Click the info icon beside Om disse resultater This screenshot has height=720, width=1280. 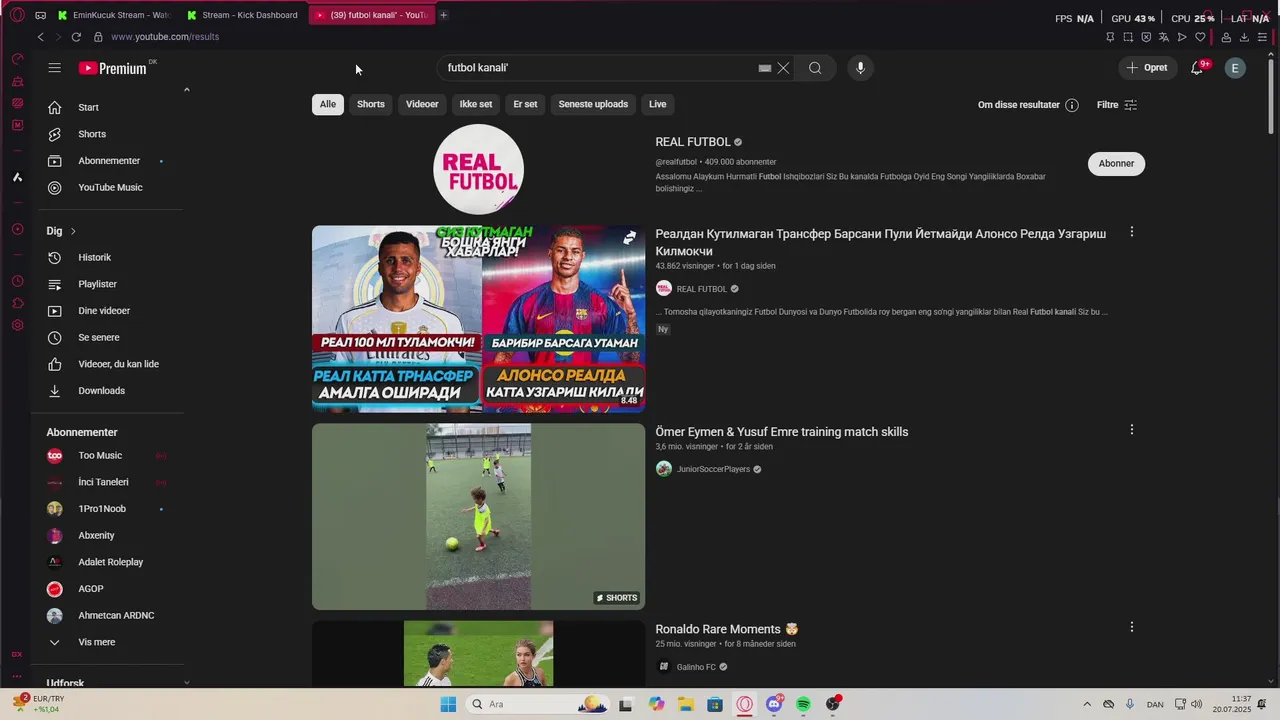[x=1072, y=105]
